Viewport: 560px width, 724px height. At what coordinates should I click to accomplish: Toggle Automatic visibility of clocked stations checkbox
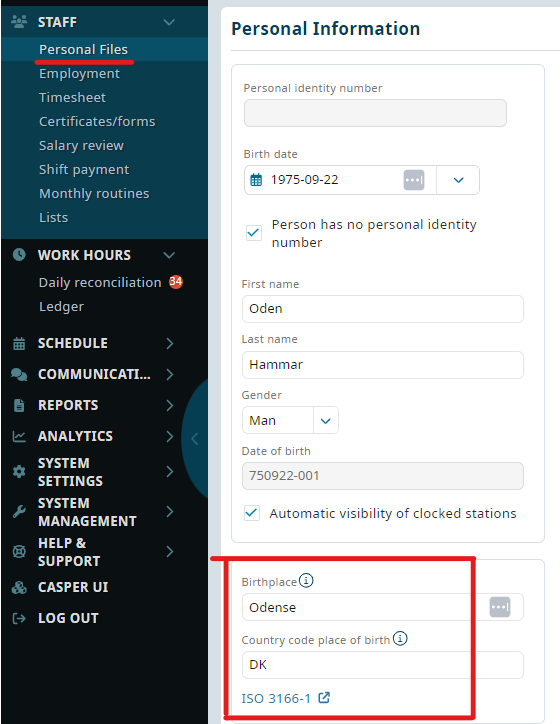click(252, 513)
